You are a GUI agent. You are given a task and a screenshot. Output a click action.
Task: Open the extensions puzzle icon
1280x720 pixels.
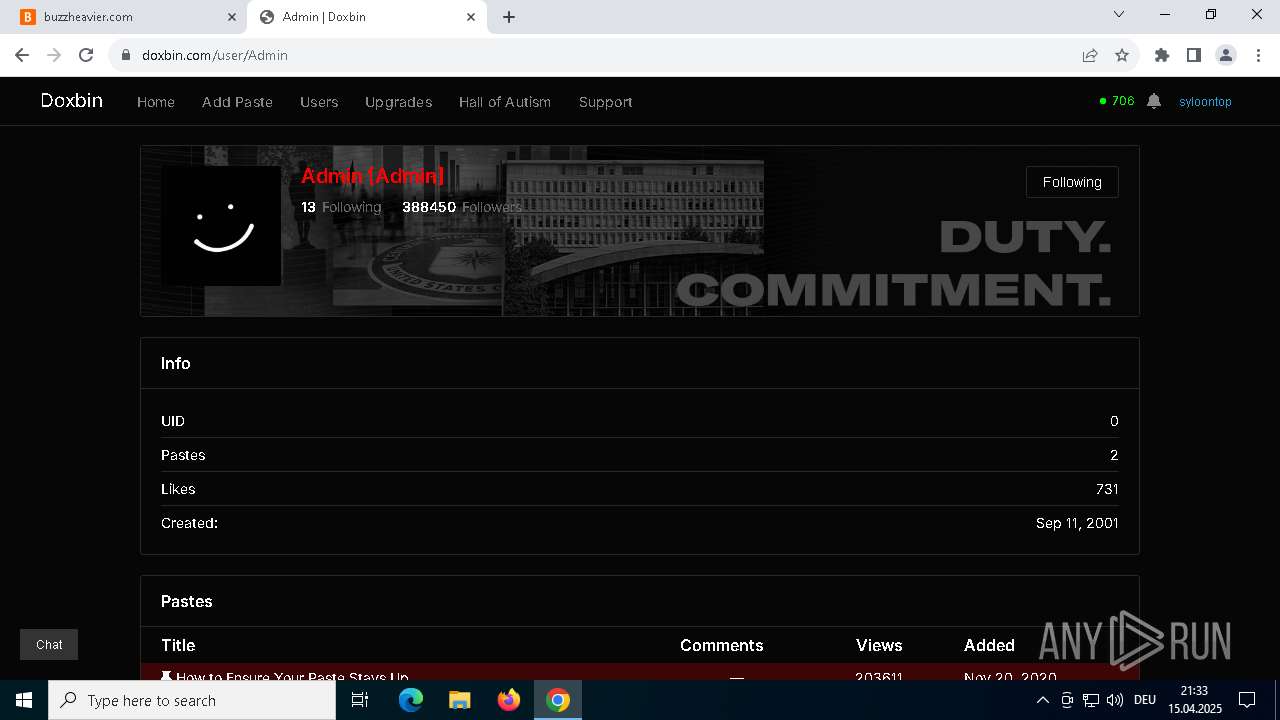pos(1162,55)
